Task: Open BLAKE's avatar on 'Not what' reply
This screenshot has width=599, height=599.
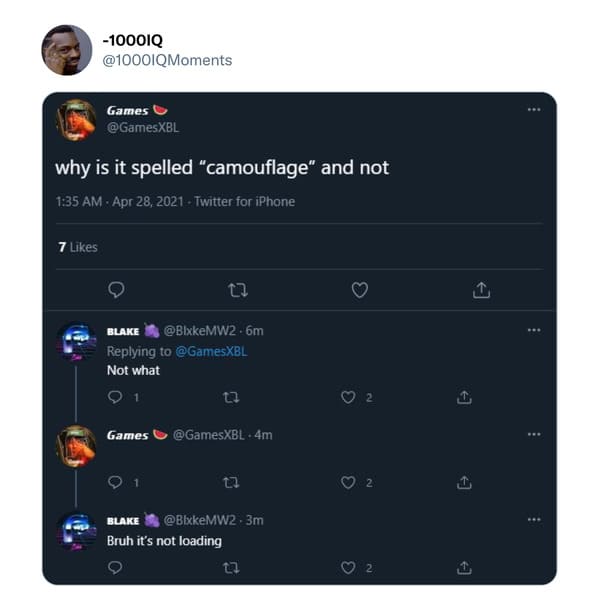Action: 76,341
